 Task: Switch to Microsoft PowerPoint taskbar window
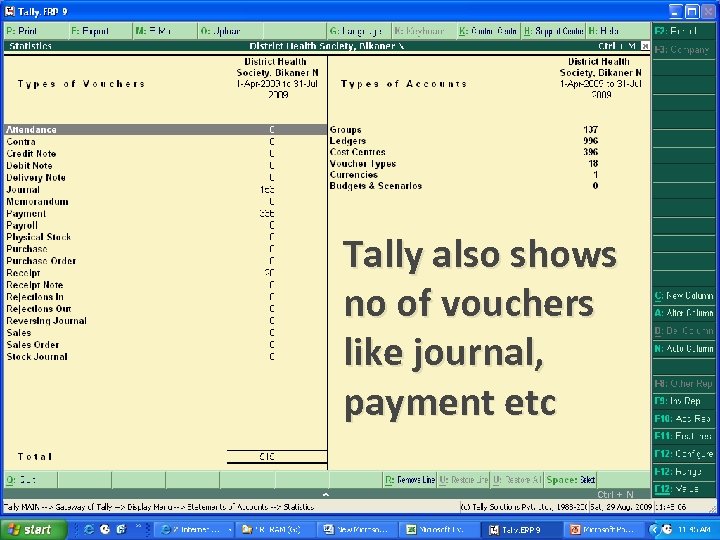coord(603,529)
